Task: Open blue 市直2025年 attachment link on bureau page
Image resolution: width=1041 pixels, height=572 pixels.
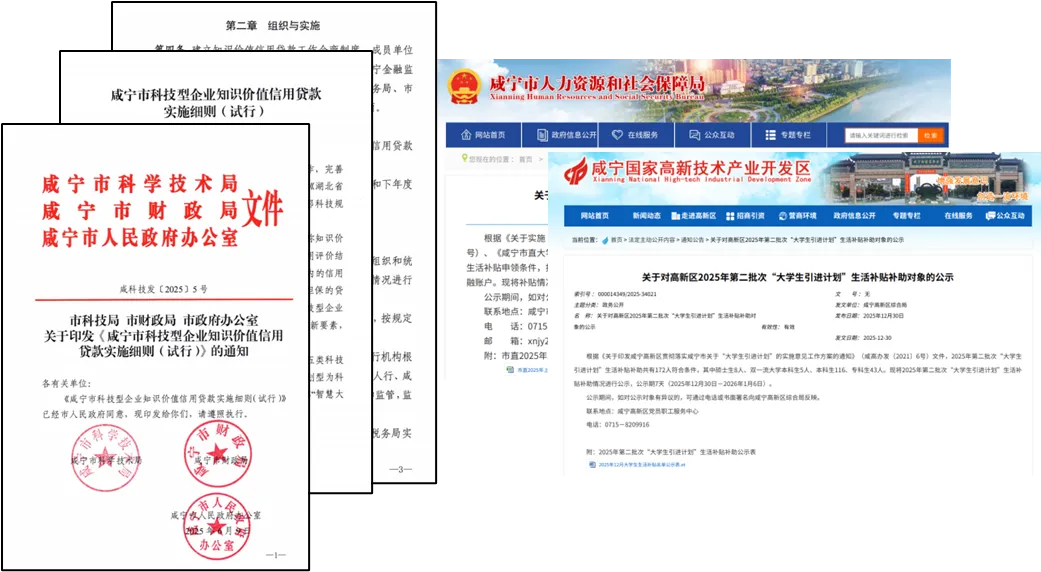Action: tap(532, 370)
